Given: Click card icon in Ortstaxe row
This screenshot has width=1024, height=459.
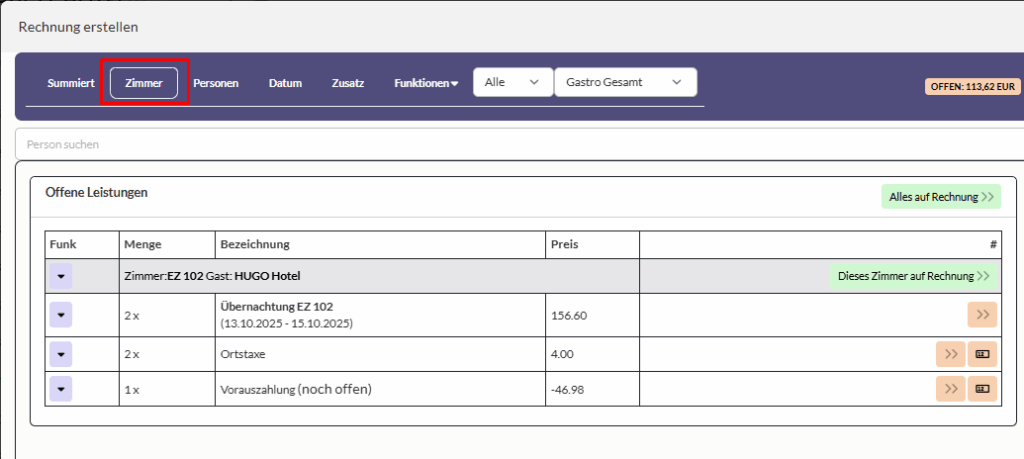Looking at the screenshot, I should point(982,354).
